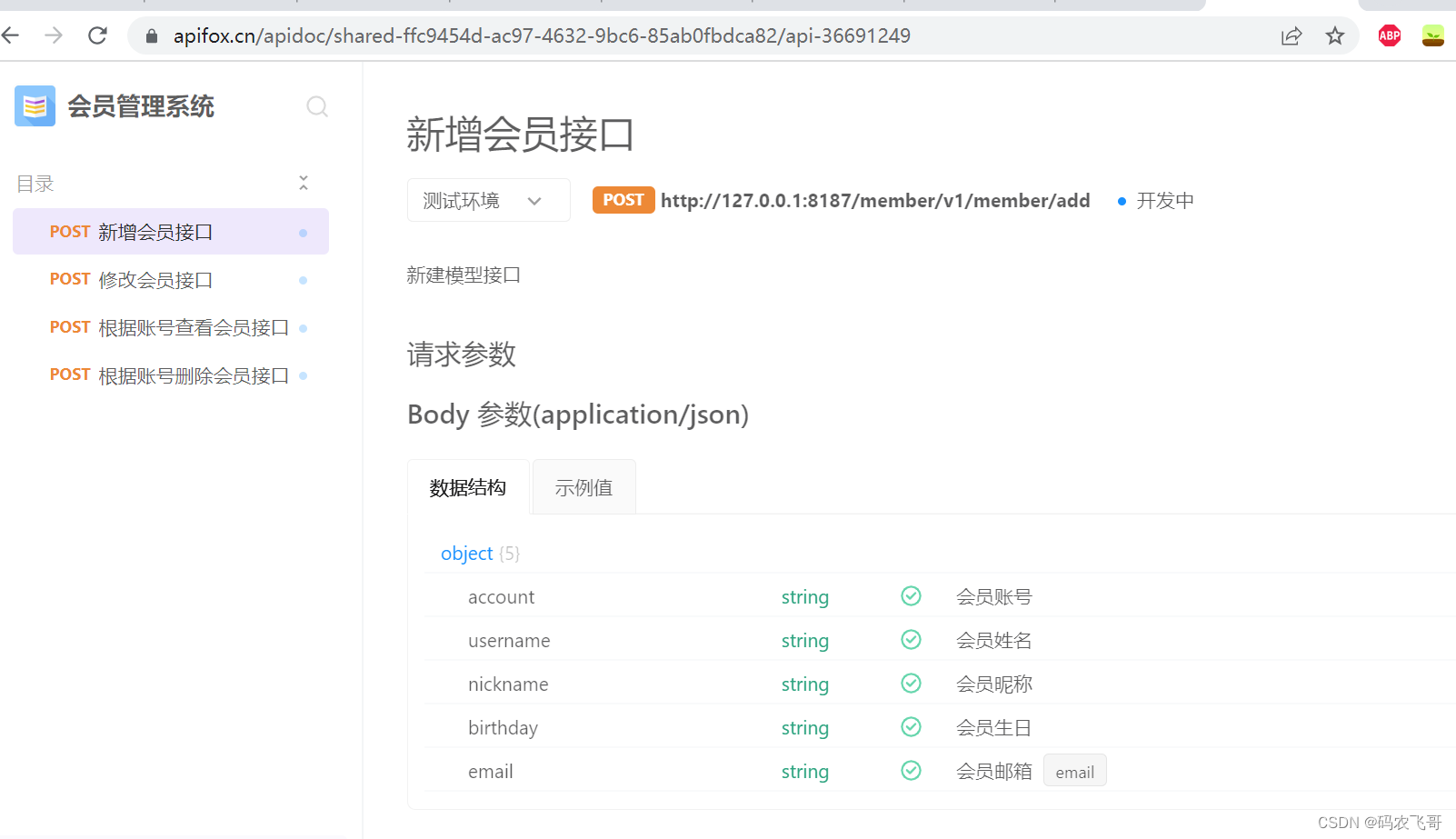The width and height of the screenshot is (1456, 839).
Task: Switch to 数据结构 tab
Action: click(468, 487)
